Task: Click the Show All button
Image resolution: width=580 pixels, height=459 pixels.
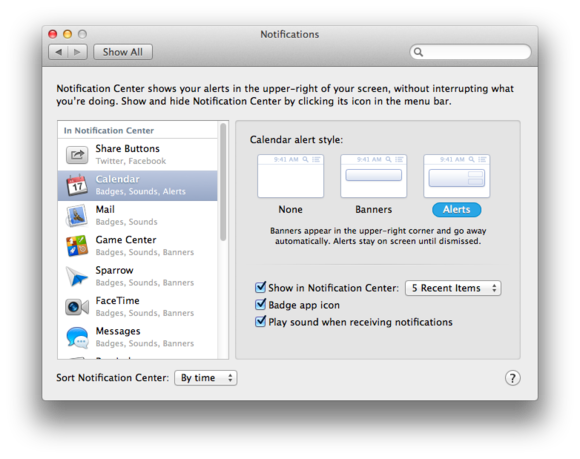Action: (x=123, y=52)
